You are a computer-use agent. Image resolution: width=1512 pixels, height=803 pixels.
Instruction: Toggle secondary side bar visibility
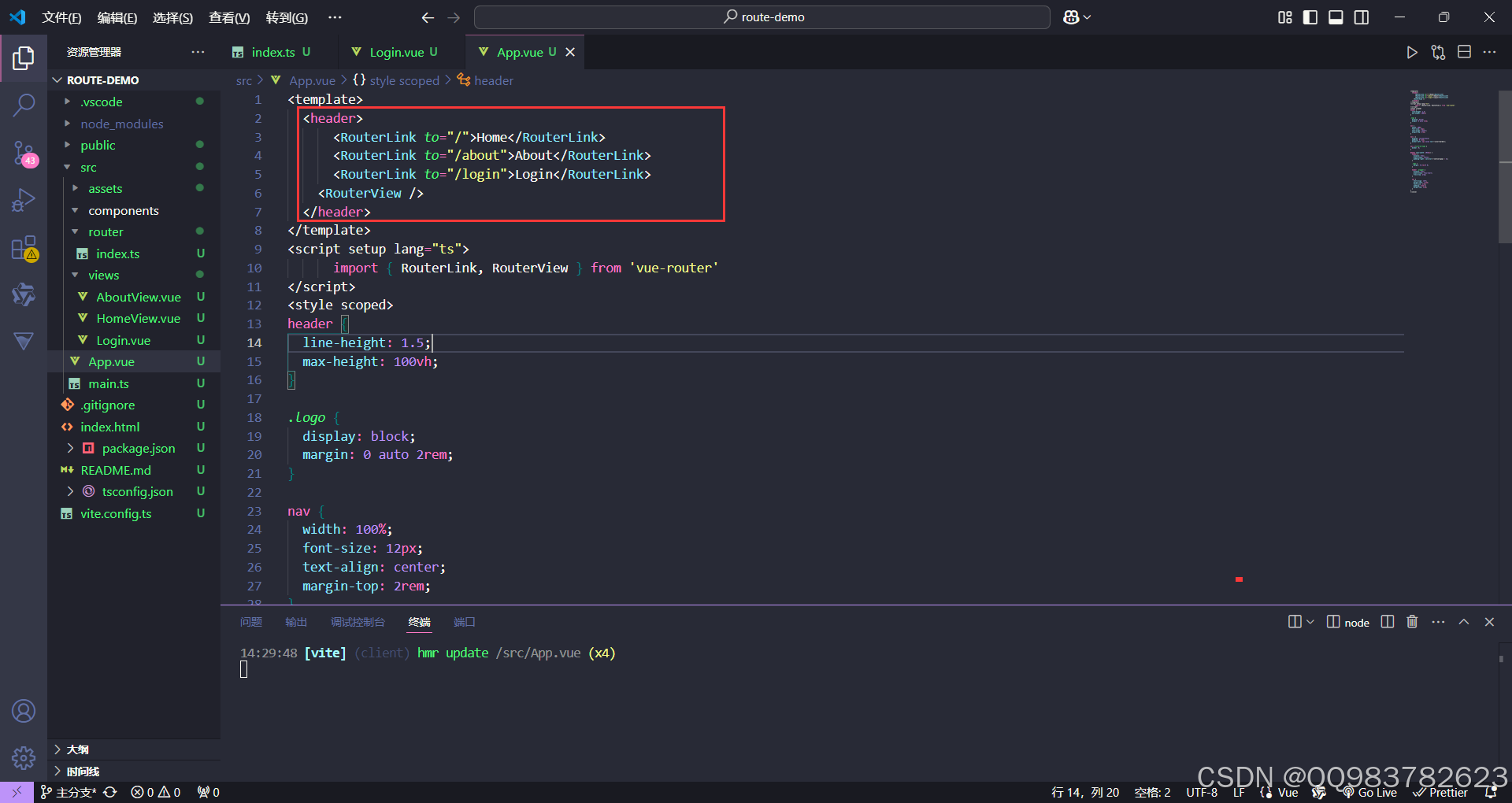[x=1362, y=17]
